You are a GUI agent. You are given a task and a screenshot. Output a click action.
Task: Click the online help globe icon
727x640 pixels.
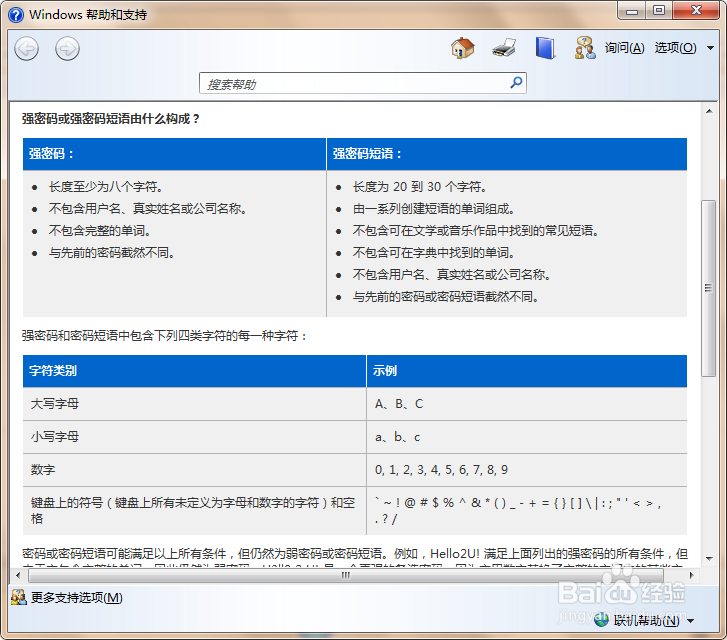click(601, 620)
